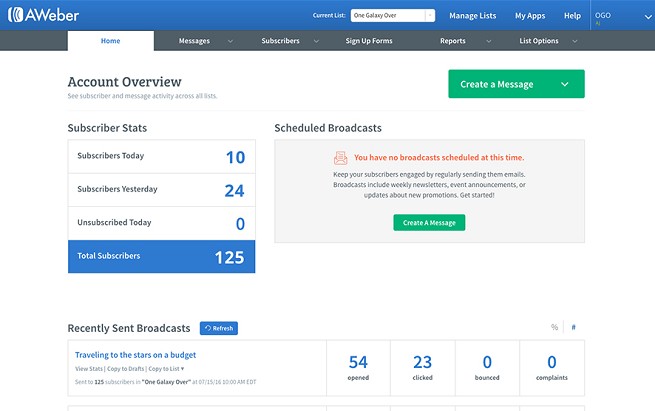The image size is (655, 411).
Task: Click the AWeber logo
Action: click(43, 15)
